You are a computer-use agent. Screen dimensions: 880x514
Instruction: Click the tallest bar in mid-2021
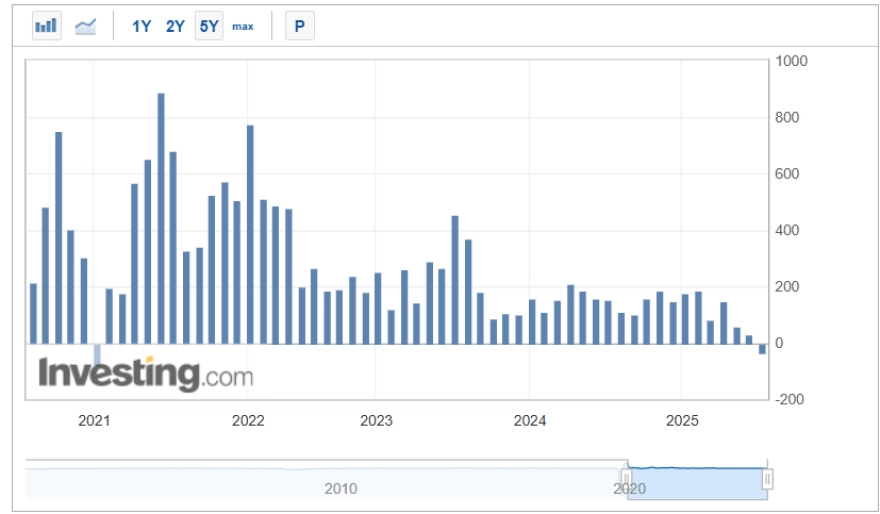tap(161, 218)
